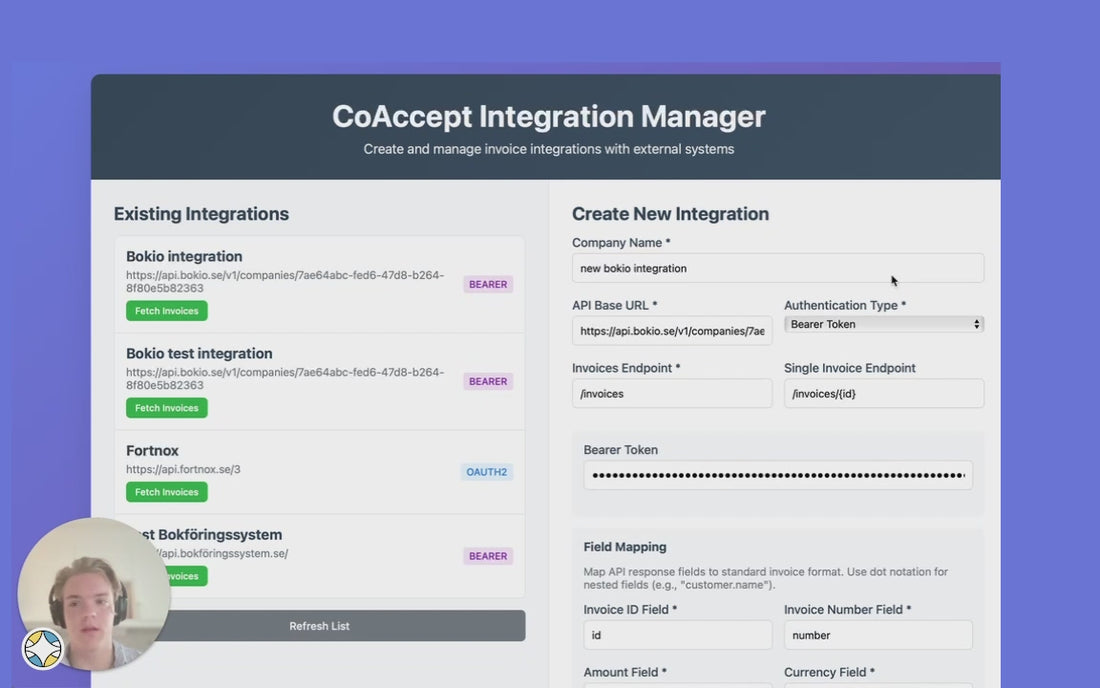Click the Company Name input field

[777, 268]
